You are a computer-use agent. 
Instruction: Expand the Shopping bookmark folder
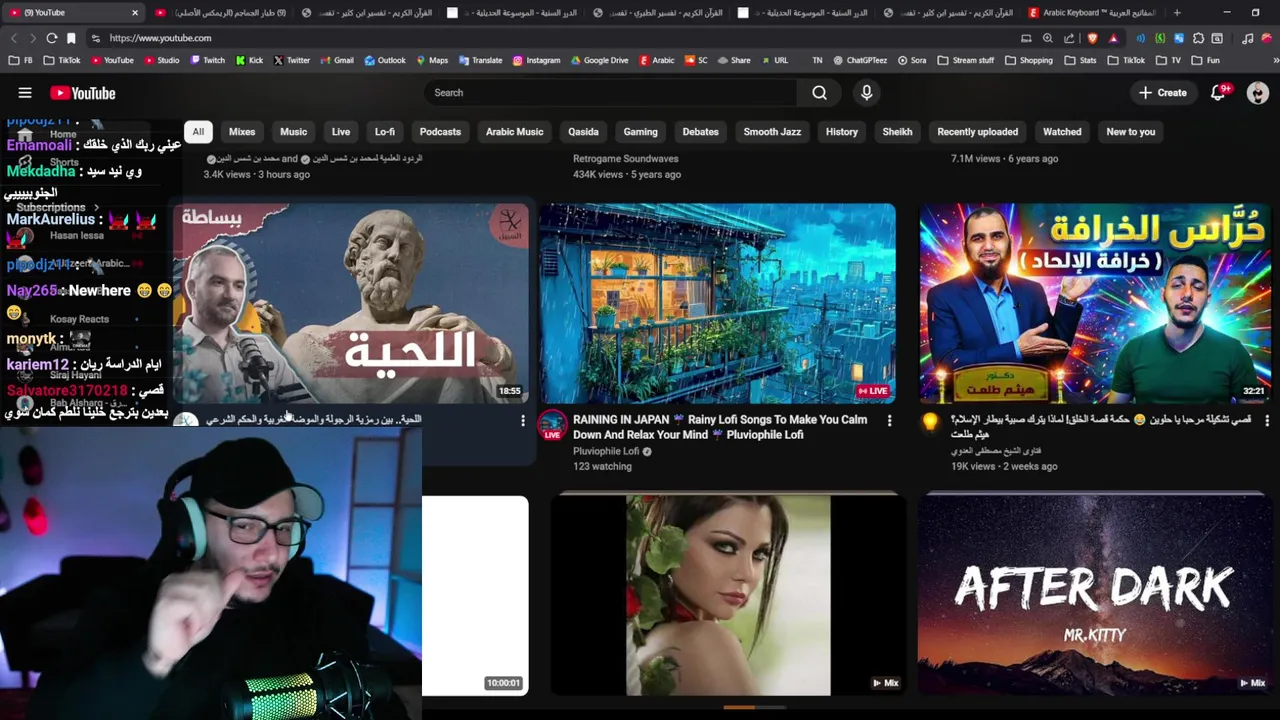tap(1029, 60)
